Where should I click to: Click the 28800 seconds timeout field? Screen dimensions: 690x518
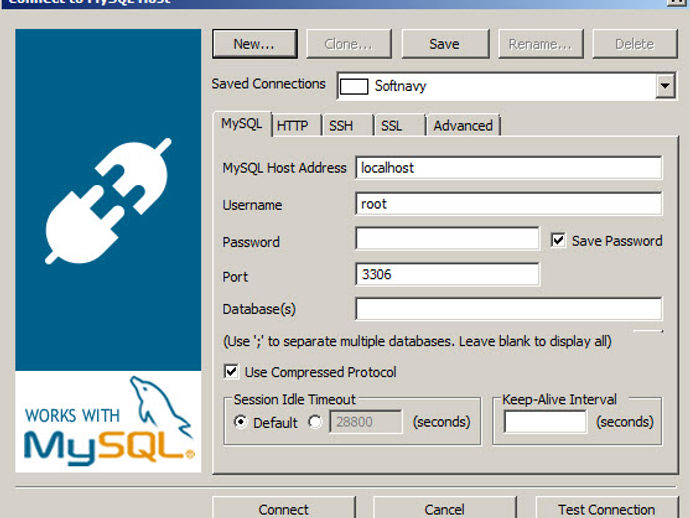tap(366, 422)
